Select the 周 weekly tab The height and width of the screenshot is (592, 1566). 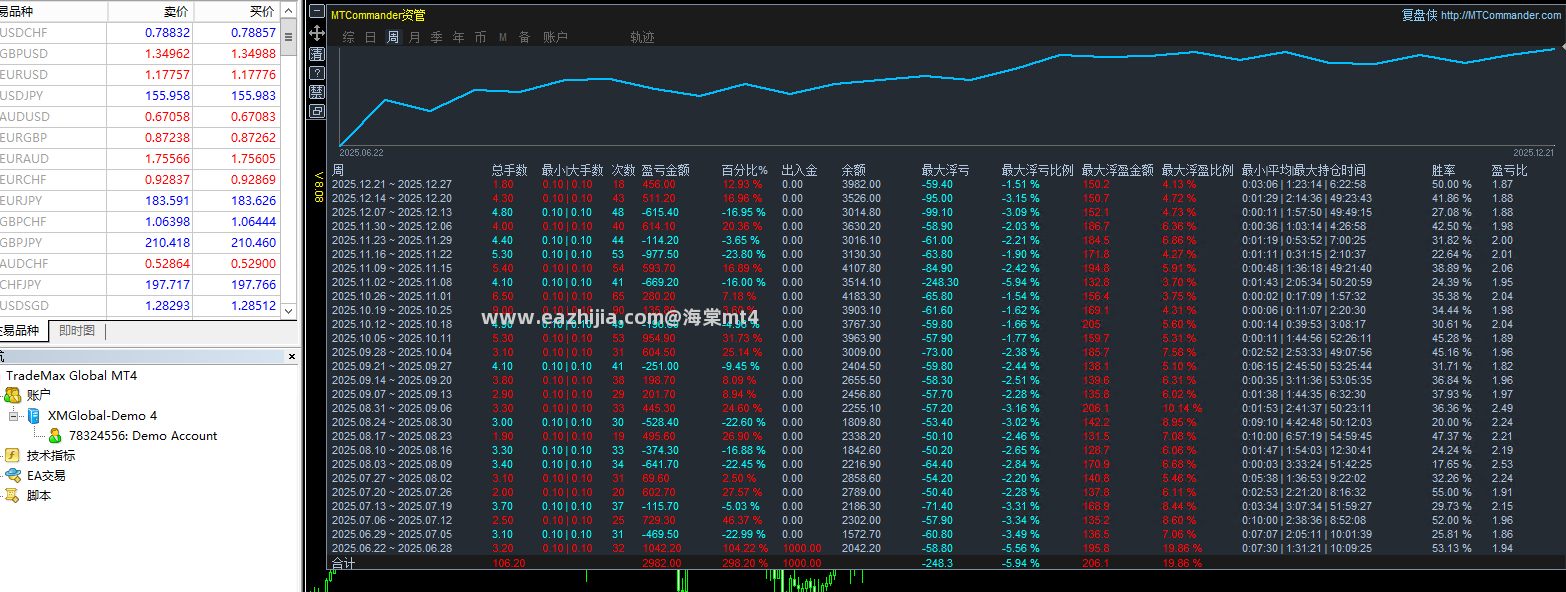[392, 37]
